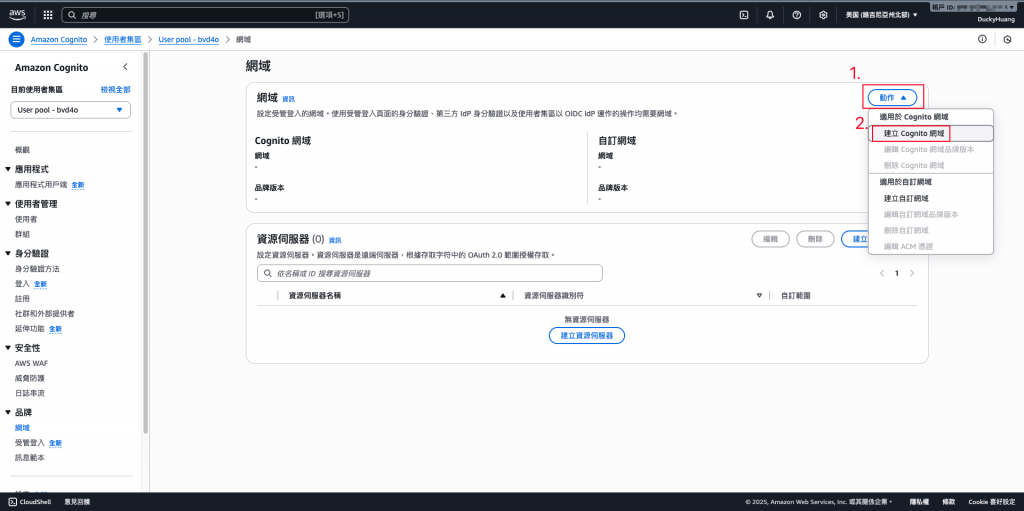Open the region selector 美國 dropdown
1024x511 pixels.
pos(881,14)
